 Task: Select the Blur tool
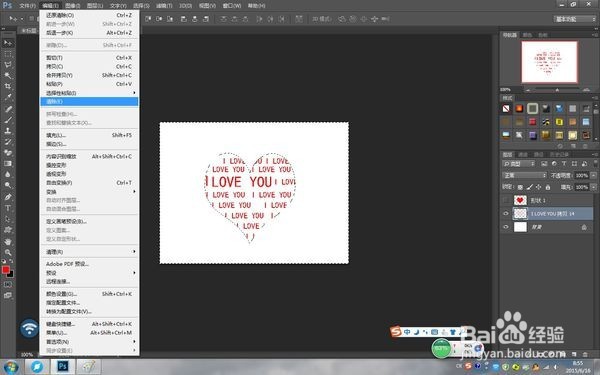[x=8, y=174]
